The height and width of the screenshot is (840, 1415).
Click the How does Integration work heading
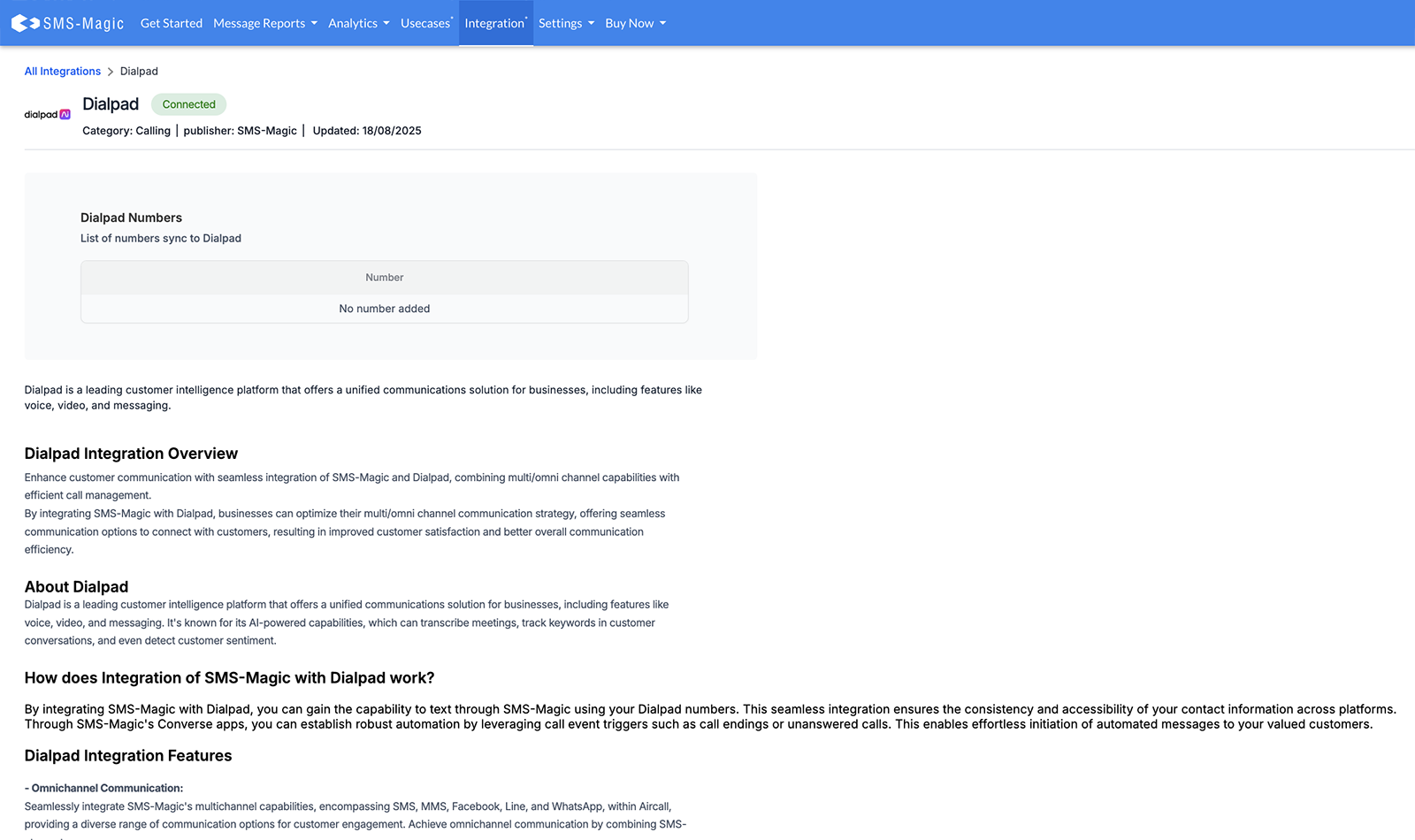pyautogui.click(x=230, y=678)
